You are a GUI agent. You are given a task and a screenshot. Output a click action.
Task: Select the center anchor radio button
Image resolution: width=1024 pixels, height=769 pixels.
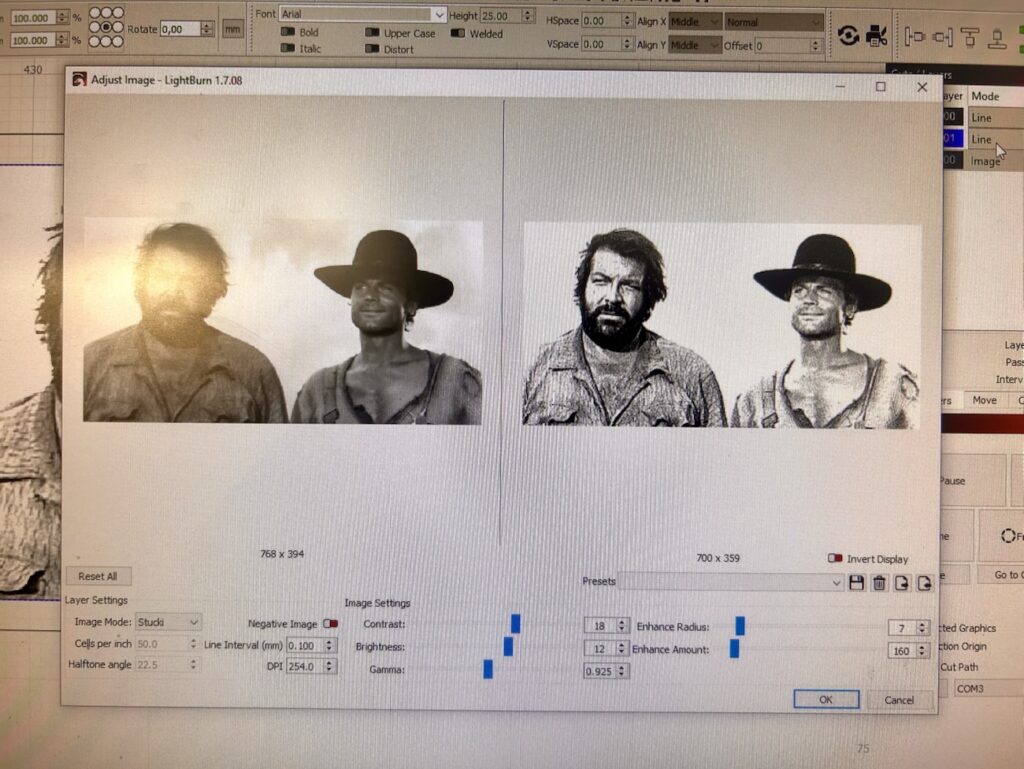coord(106,27)
